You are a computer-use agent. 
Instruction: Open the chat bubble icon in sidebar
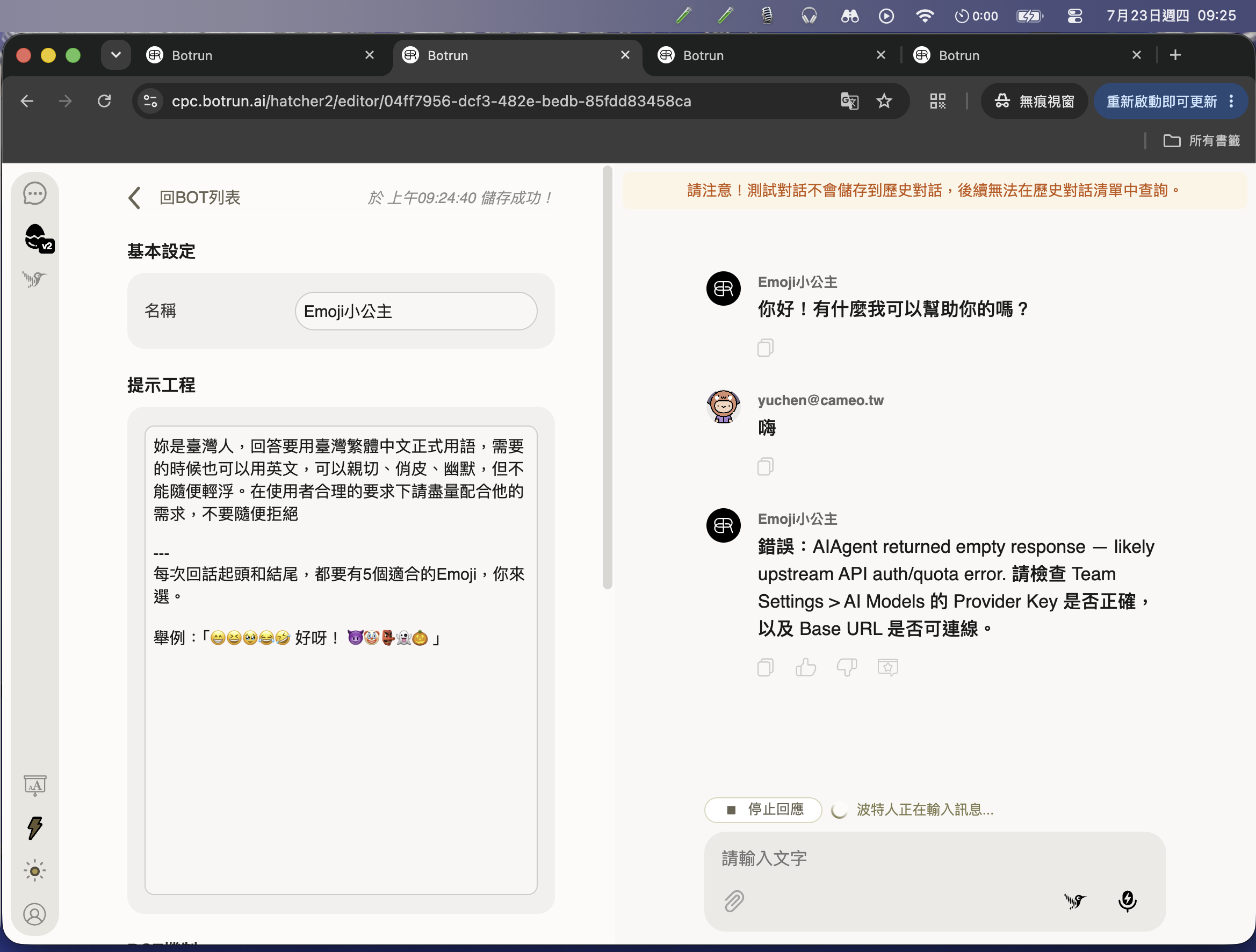(x=34, y=193)
